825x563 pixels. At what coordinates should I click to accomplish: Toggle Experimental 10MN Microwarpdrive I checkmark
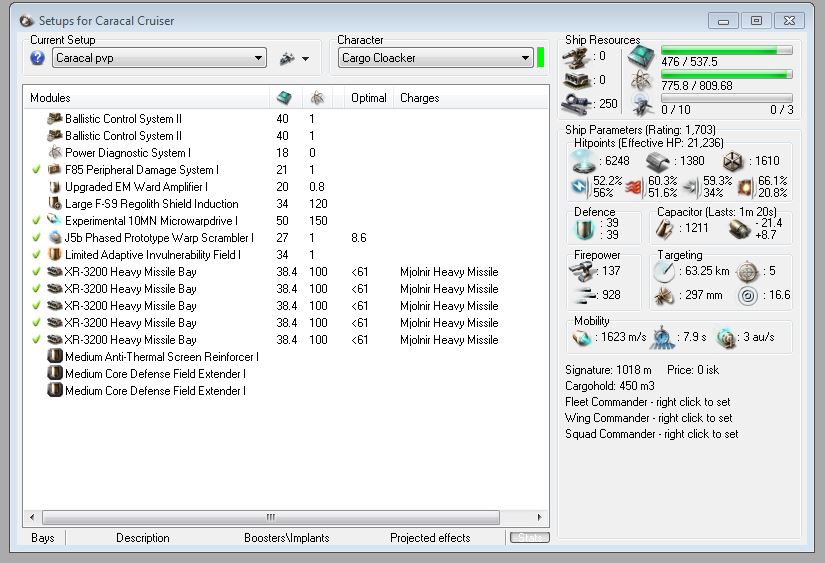coord(36,221)
